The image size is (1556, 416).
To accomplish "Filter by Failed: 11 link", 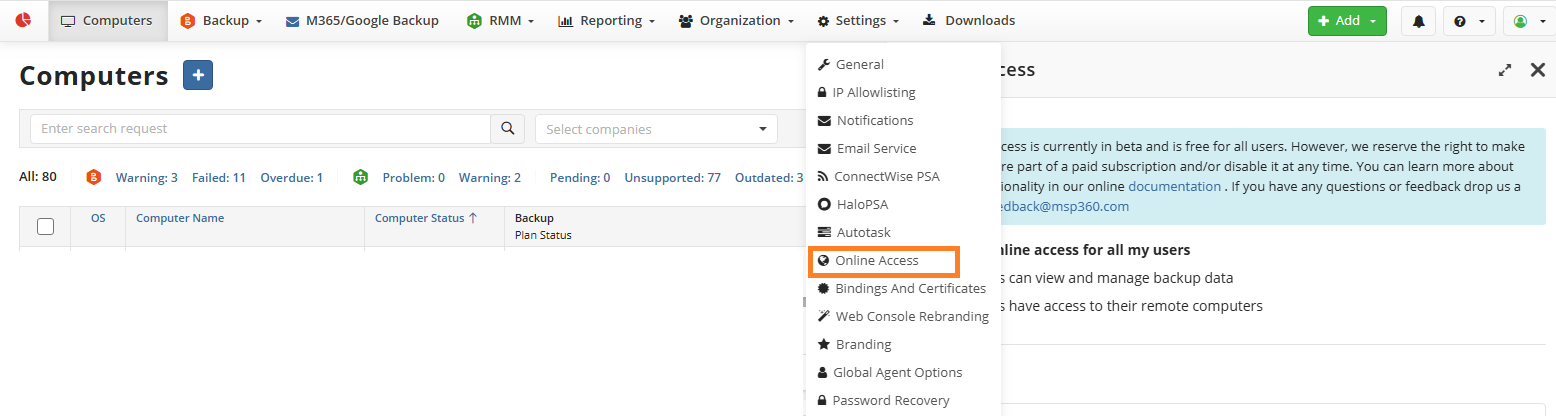I will [x=219, y=177].
